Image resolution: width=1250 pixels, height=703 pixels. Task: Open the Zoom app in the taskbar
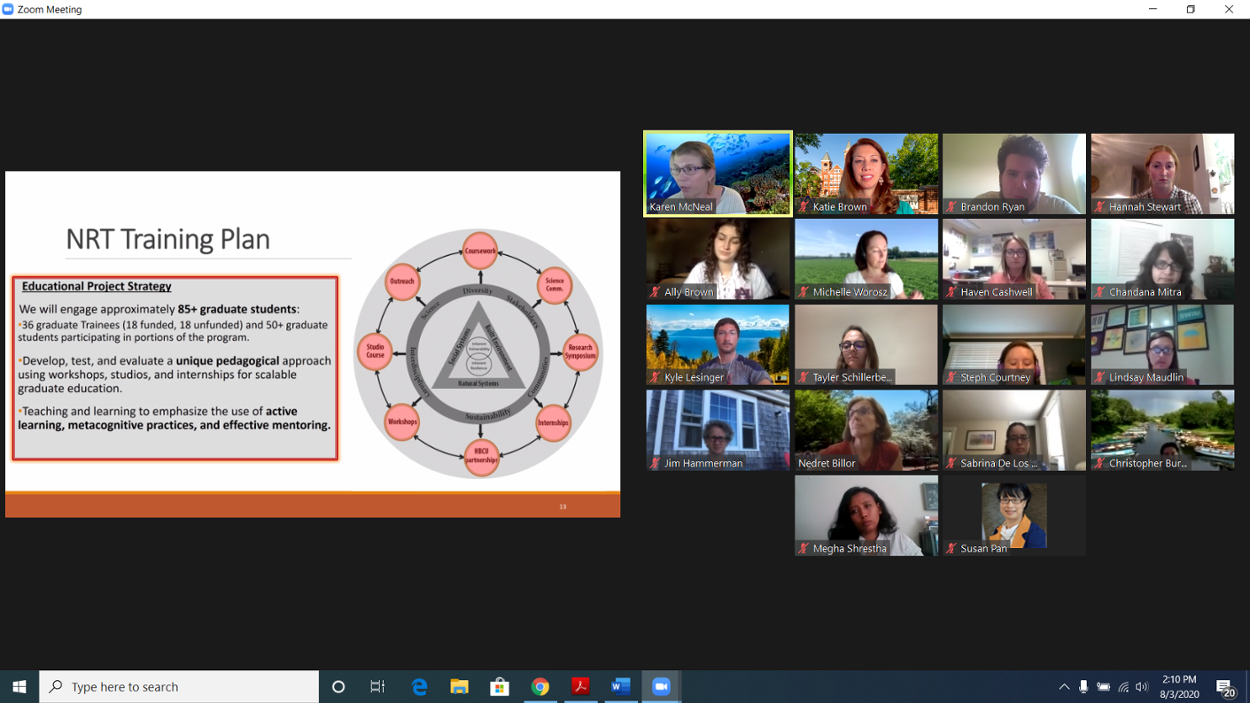click(661, 687)
